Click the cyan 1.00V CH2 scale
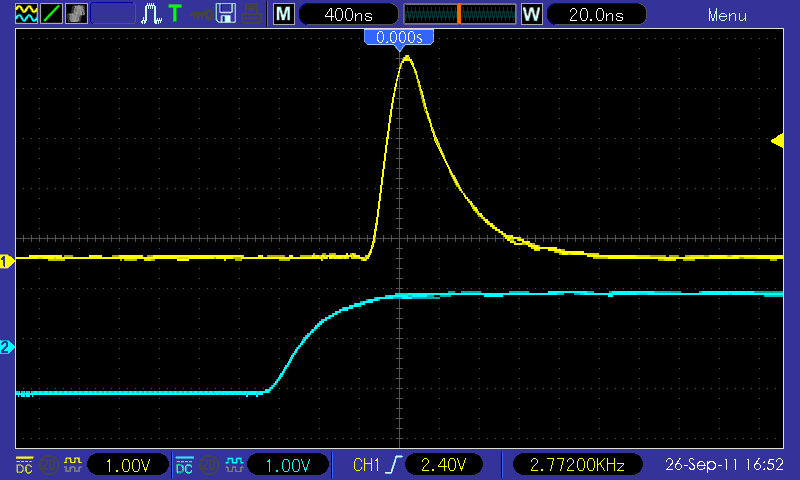The image size is (800, 480). (x=288, y=465)
